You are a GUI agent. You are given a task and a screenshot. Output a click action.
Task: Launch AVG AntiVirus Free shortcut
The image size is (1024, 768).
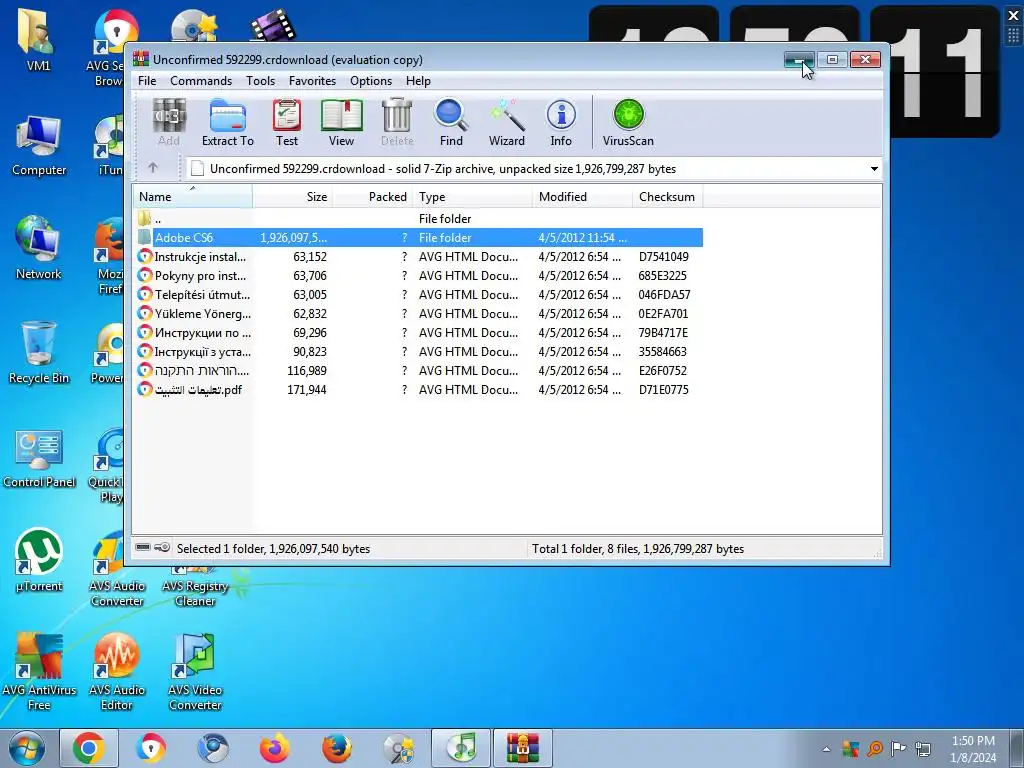(x=39, y=672)
